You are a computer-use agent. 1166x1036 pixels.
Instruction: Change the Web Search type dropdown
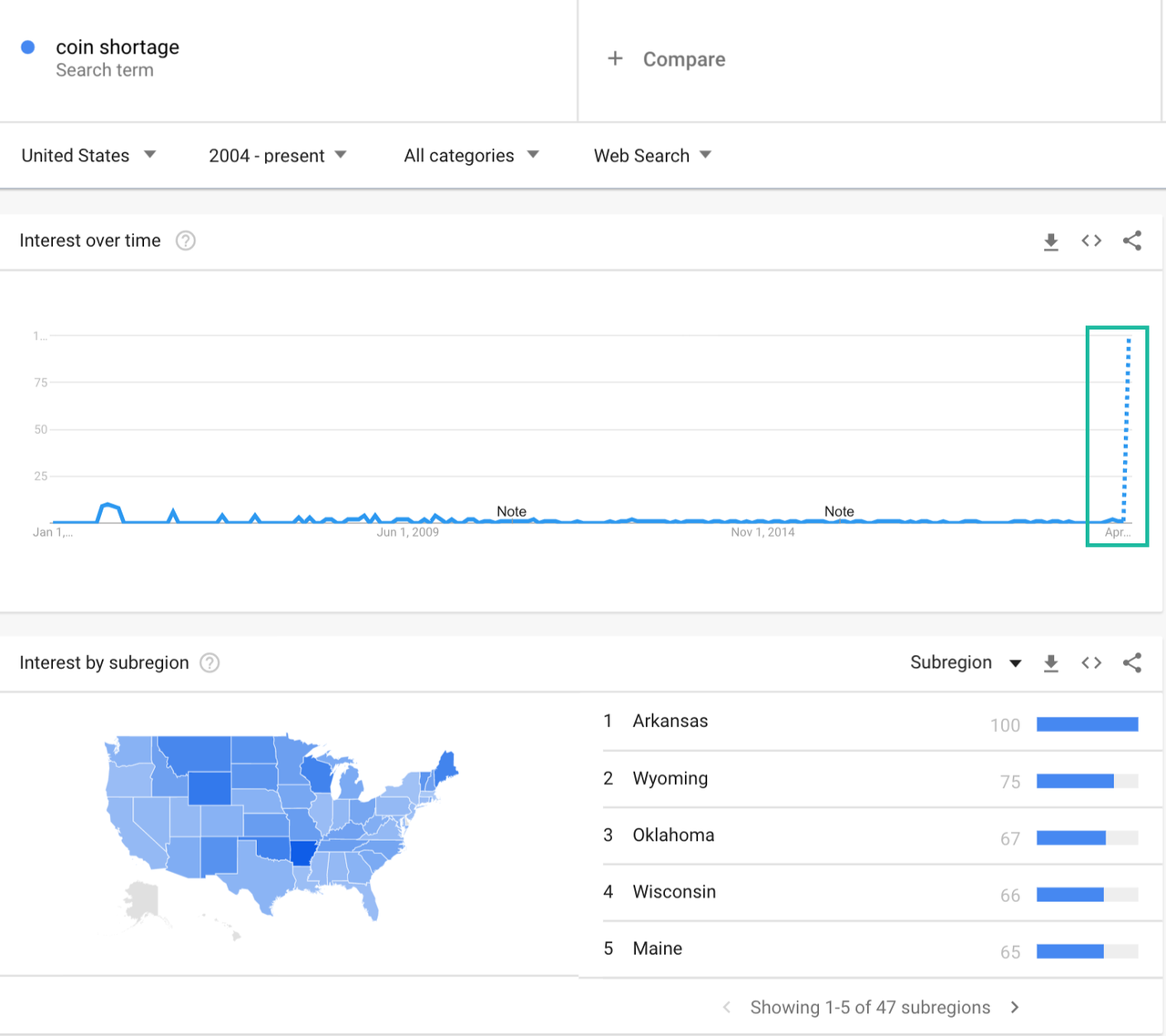click(652, 156)
